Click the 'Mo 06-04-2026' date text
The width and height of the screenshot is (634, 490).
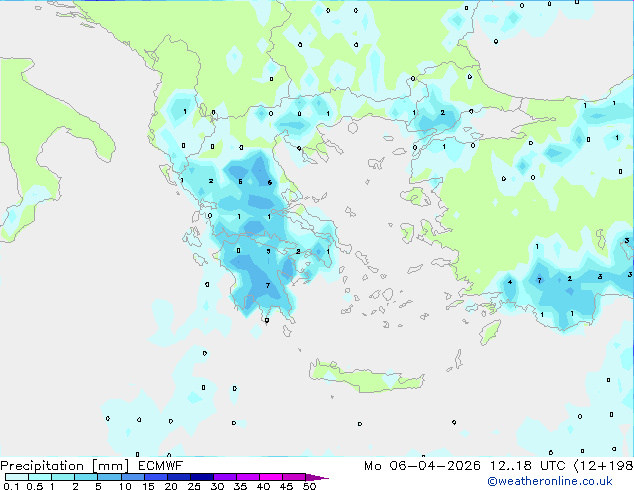click(422, 466)
